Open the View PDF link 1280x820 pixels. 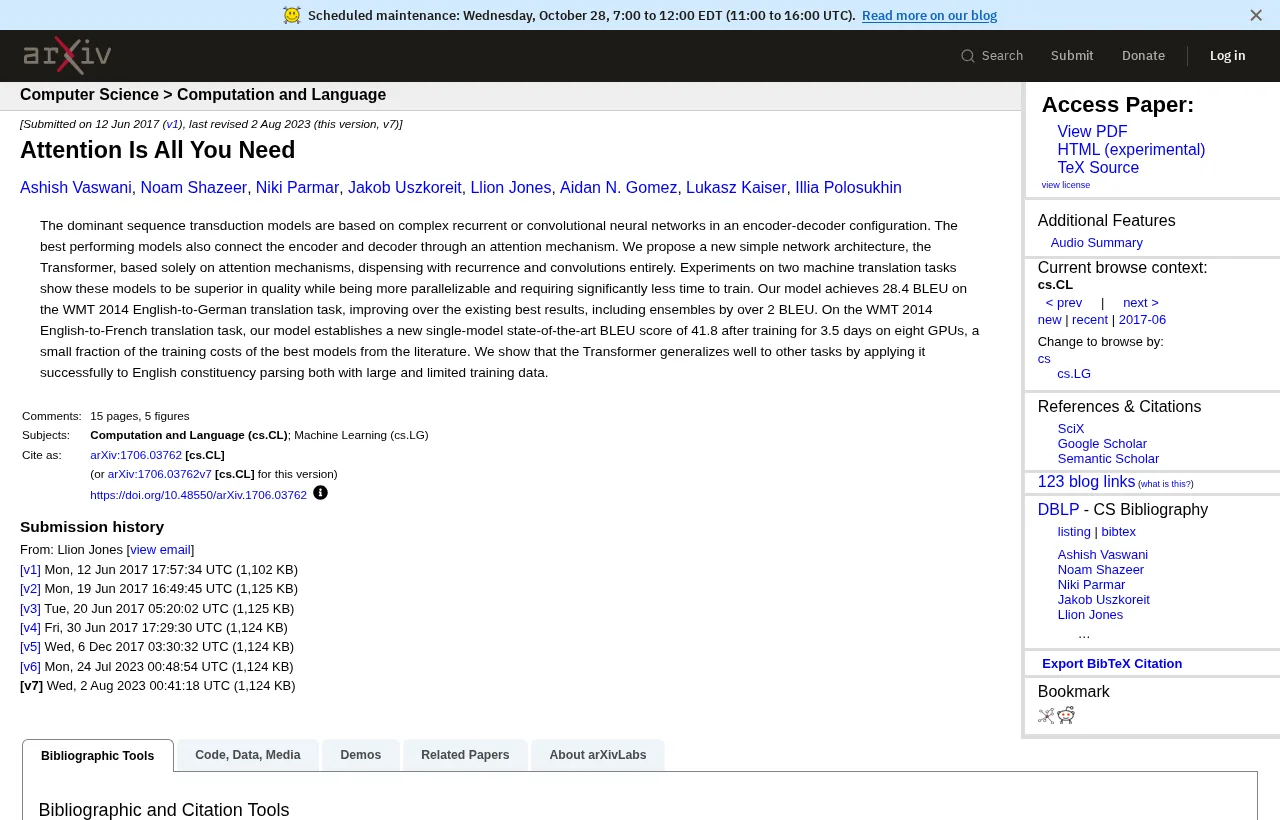(1092, 132)
